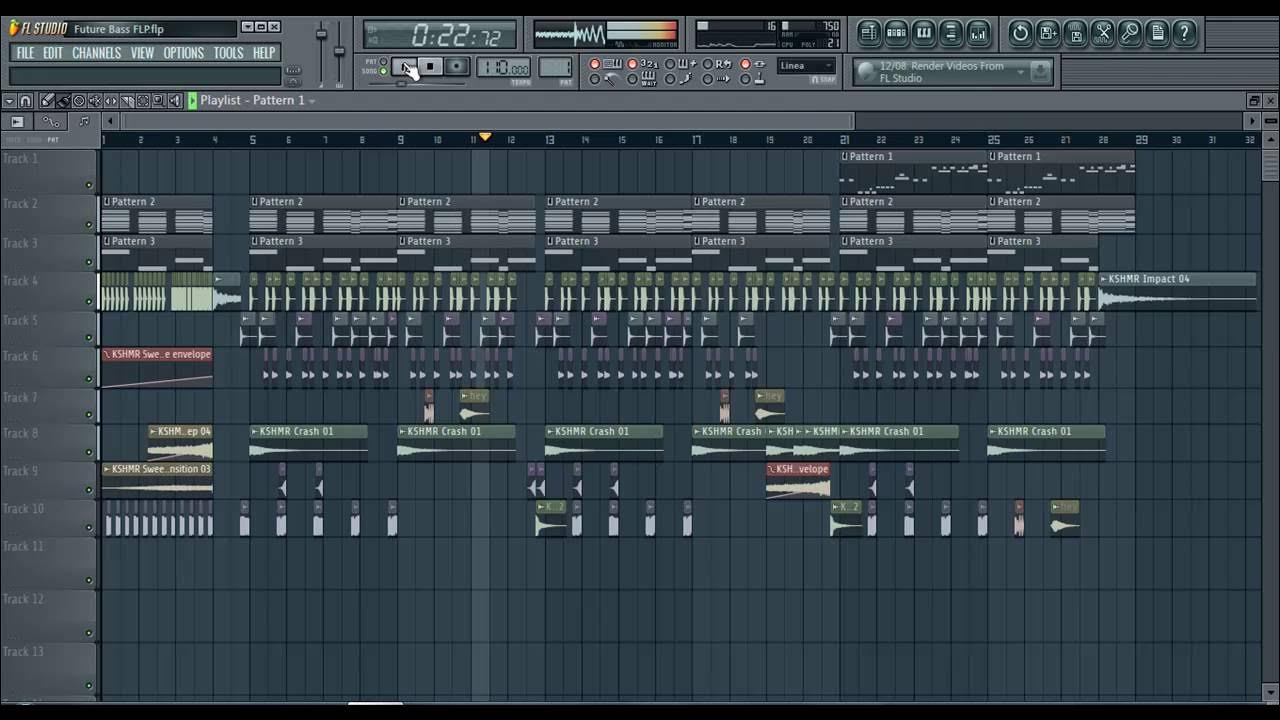Click the floppy disk save icon

click(1076, 33)
